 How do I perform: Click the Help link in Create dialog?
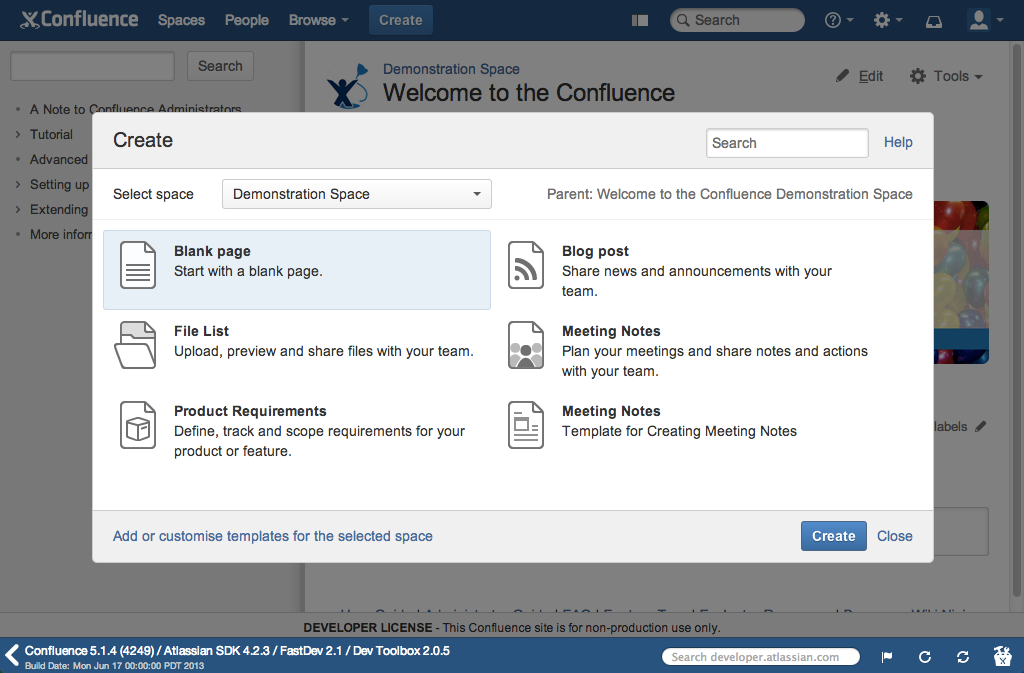coord(898,143)
